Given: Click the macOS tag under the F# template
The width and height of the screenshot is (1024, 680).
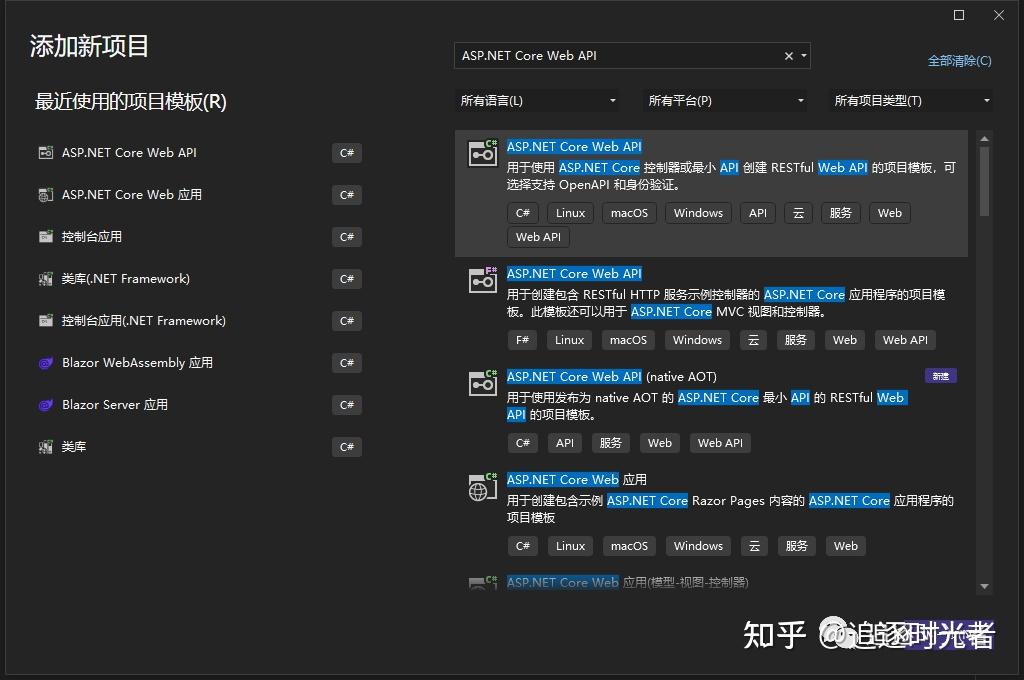Looking at the screenshot, I should [628, 340].
